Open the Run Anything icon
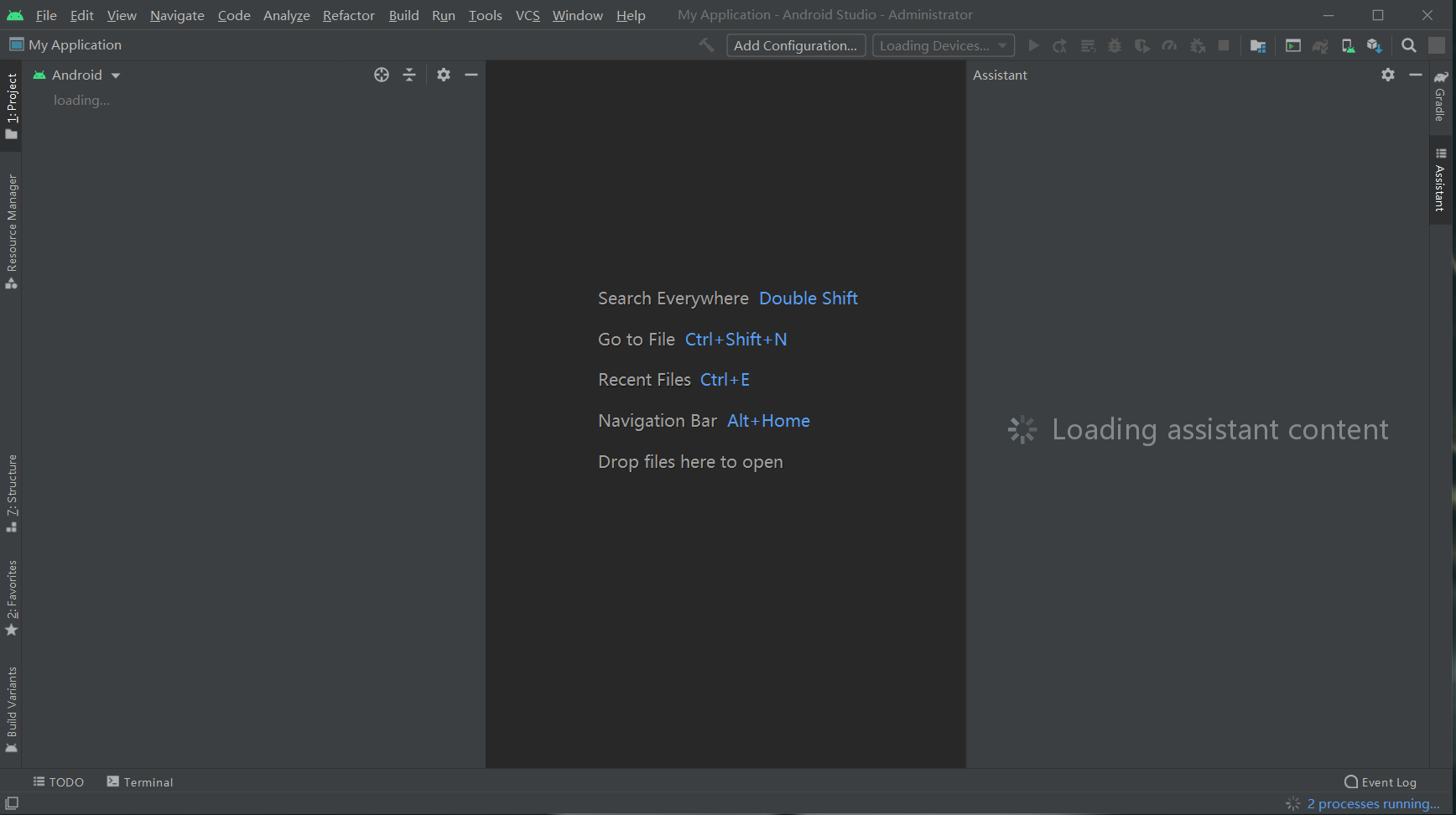This screenshot has width=1456, height=815. (1293, 45)
